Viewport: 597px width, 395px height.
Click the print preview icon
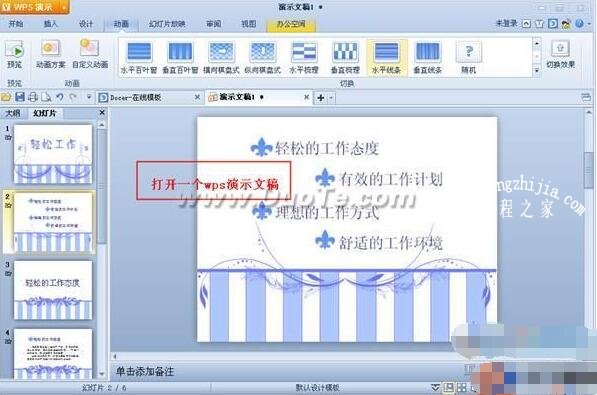[x=46, y=97]
